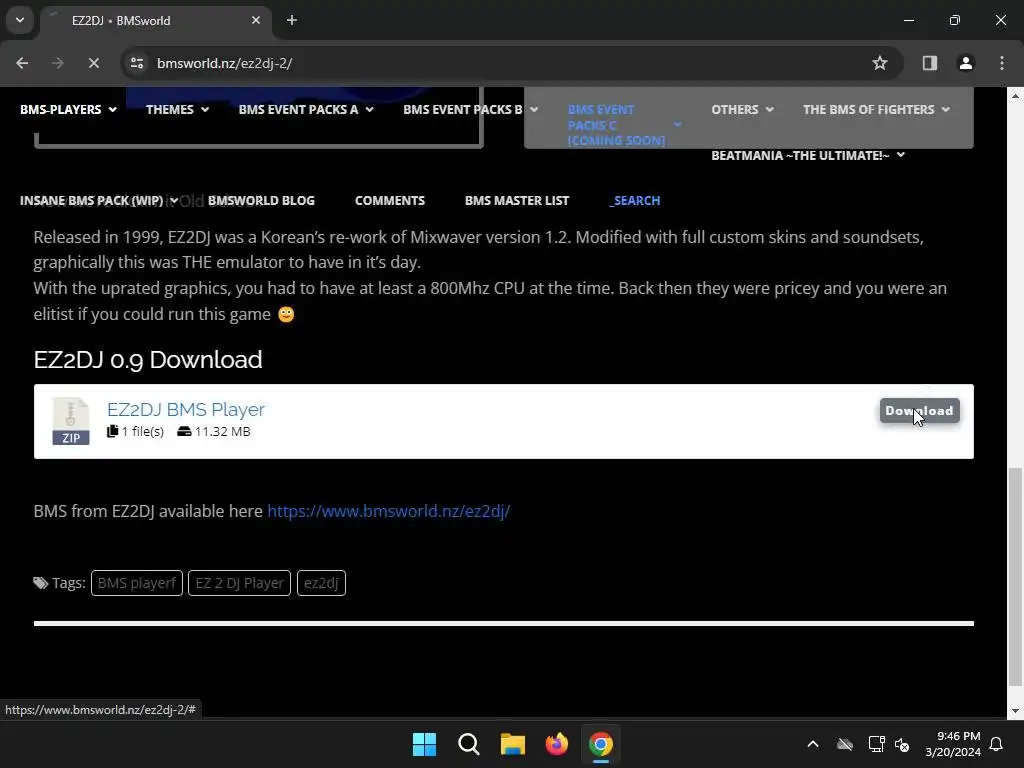Follow the bmsworld.nz/ez2dj/ link
This screenshot has width=1024, height=768.
389,511
